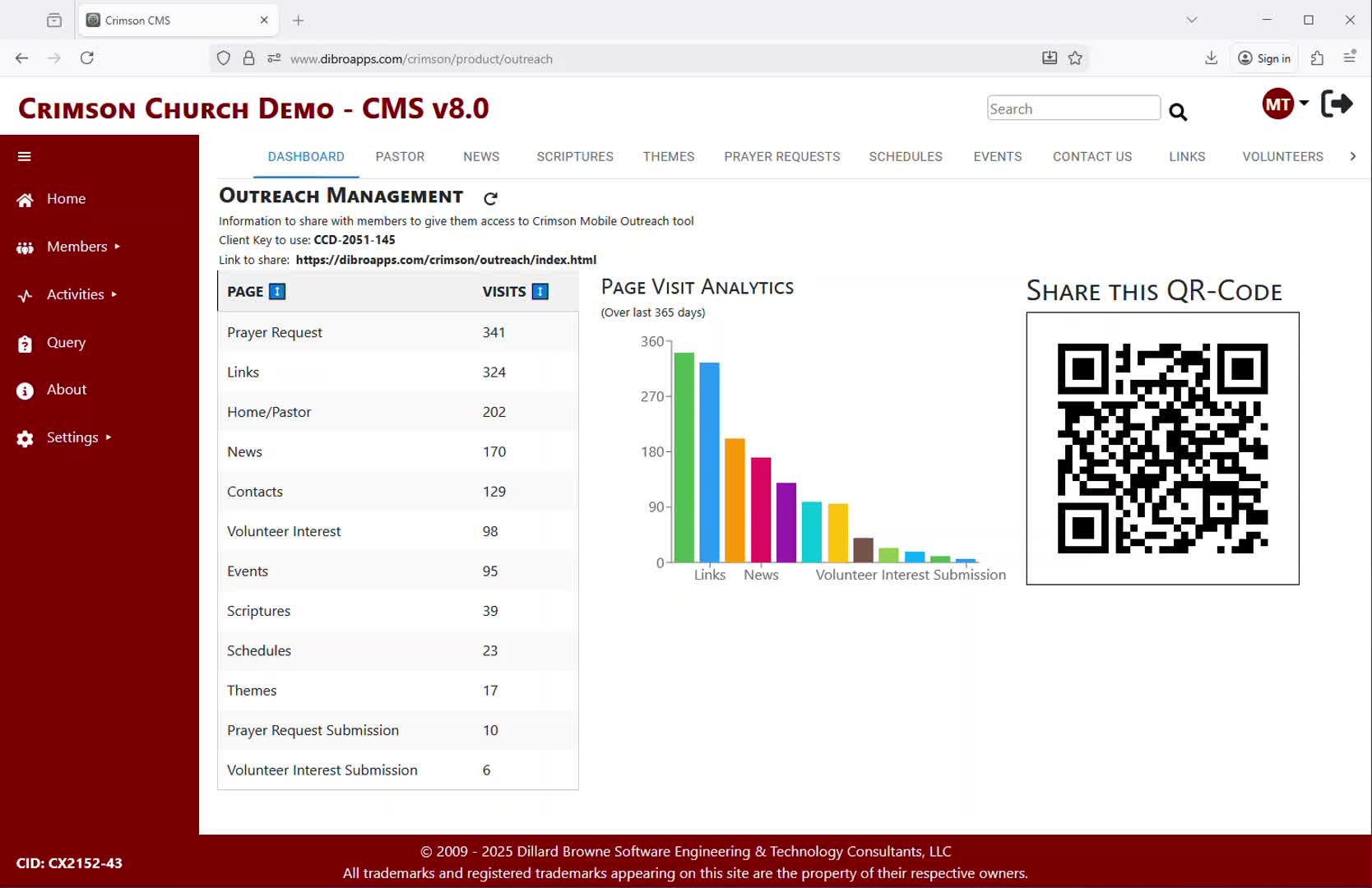Open the outreach share link URL
This screenshot has height=888, width=1372.
pos(445,260)
